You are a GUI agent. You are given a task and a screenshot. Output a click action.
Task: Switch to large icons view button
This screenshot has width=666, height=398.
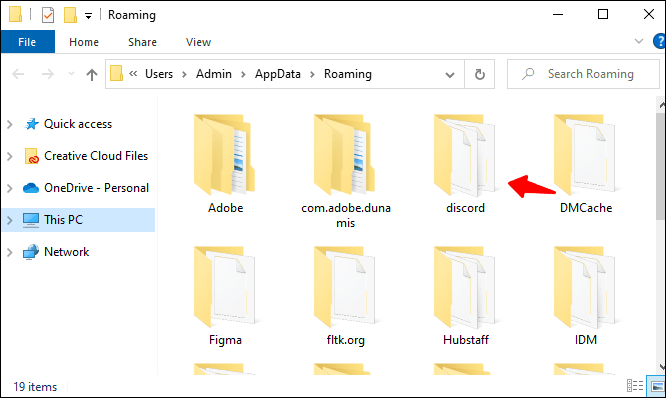click(x=656, y=386)
